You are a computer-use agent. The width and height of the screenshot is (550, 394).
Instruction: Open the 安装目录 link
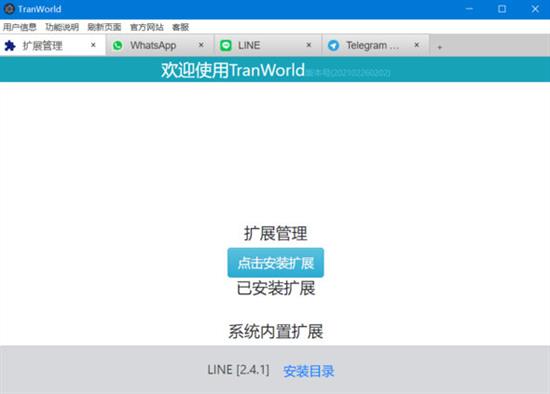coord(309,371)
